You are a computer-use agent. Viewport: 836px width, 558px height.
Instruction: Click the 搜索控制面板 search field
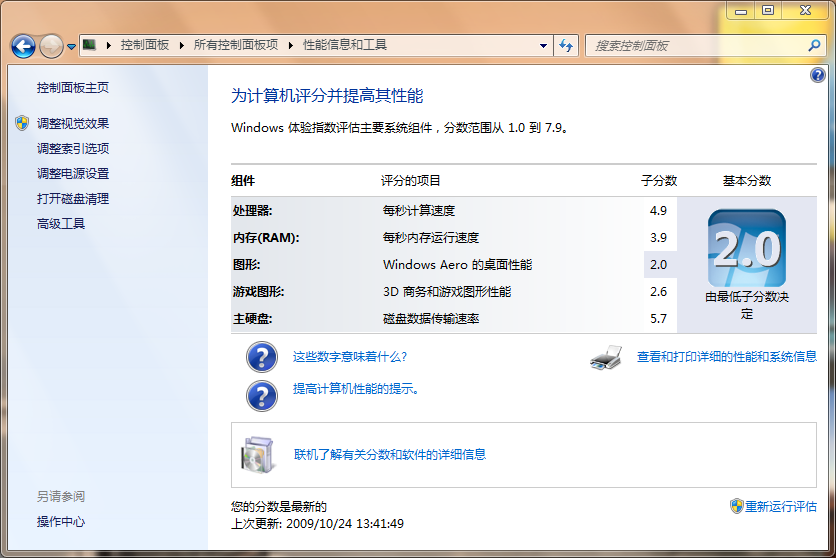695,46
